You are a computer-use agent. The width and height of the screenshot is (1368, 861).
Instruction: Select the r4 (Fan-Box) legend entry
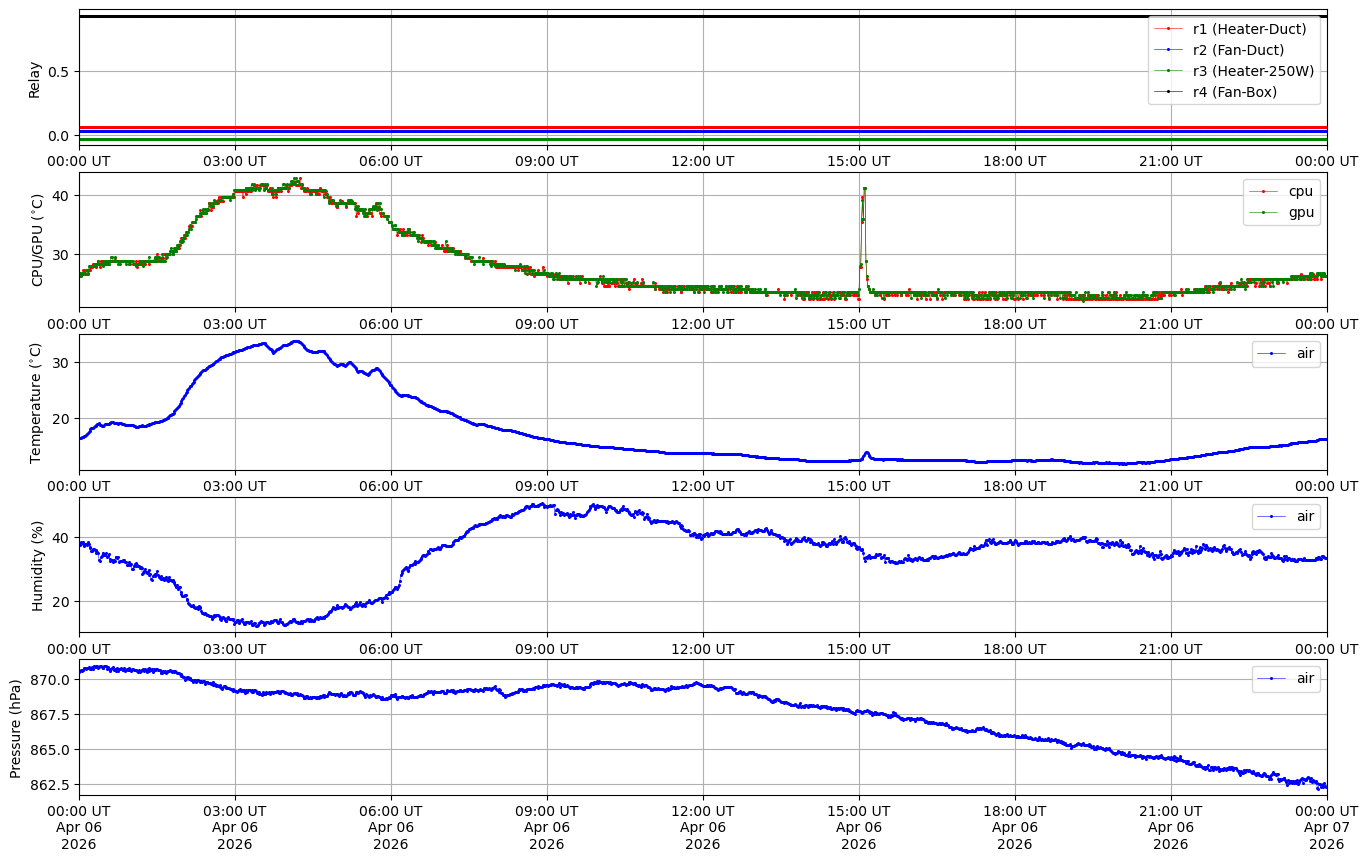(1234, 92)
